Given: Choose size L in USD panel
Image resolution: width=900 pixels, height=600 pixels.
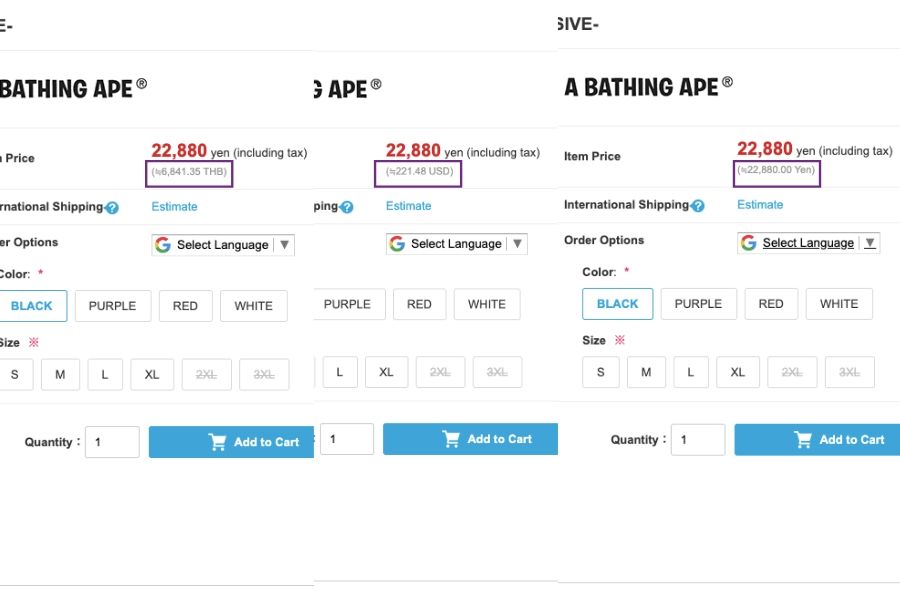Looking at the screenshot, I should 340,372.
